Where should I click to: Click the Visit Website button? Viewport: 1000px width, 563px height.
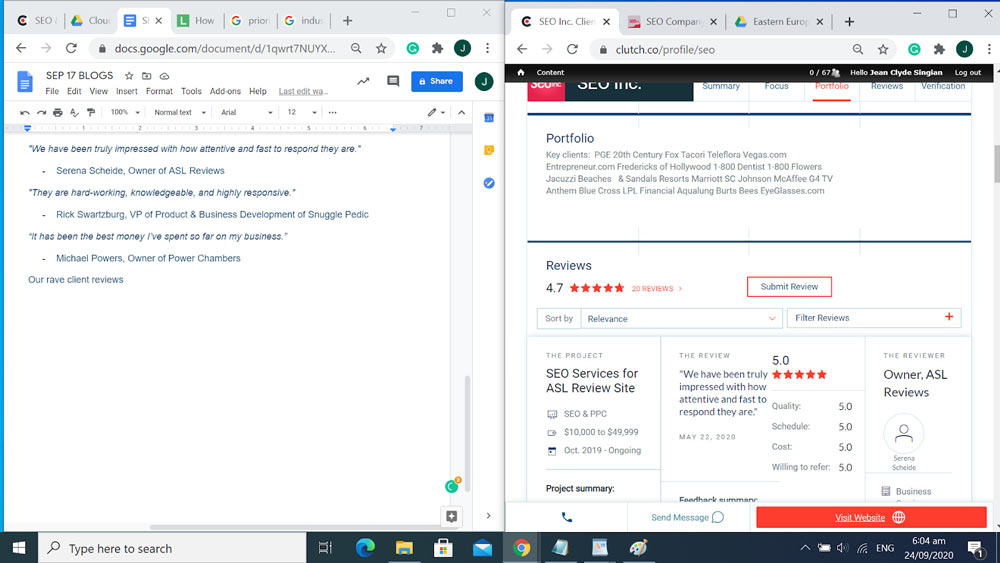871,517
